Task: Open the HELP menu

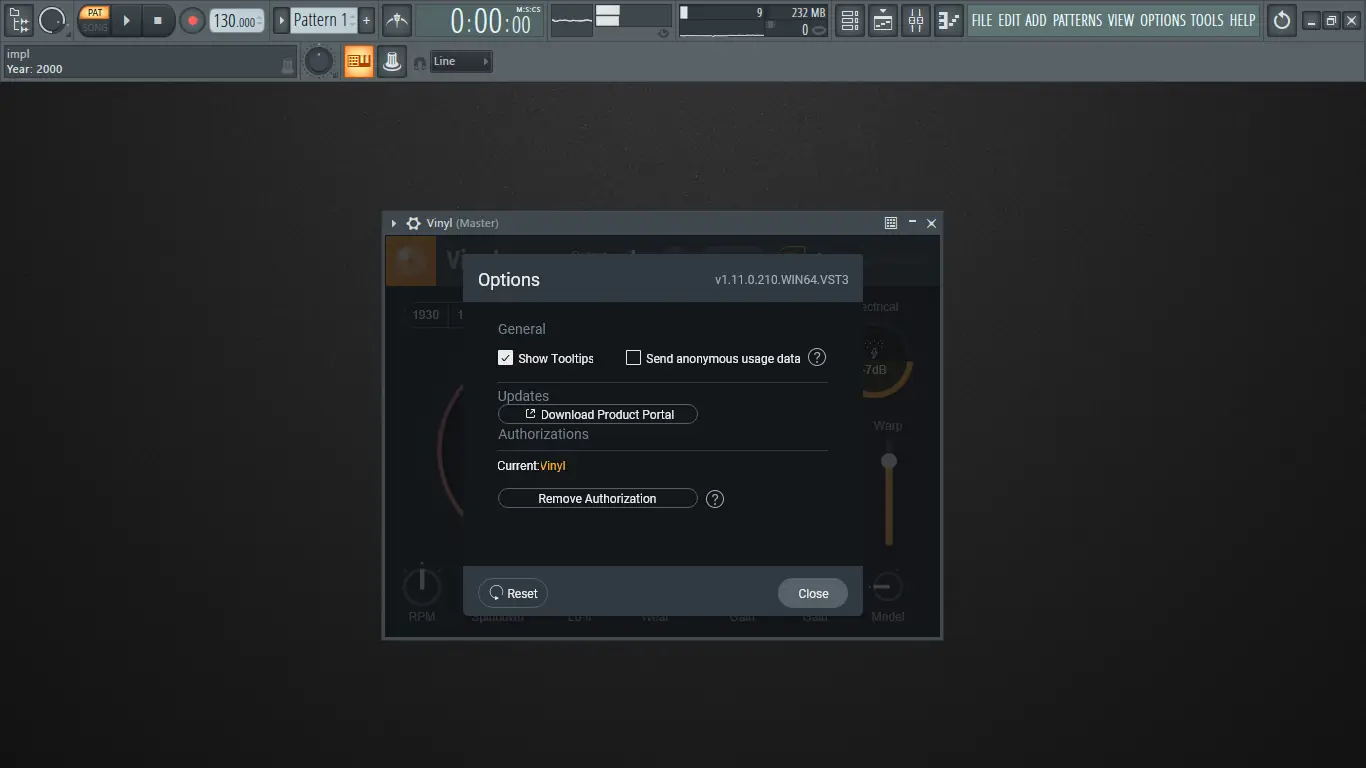Action: (1242, 20)
